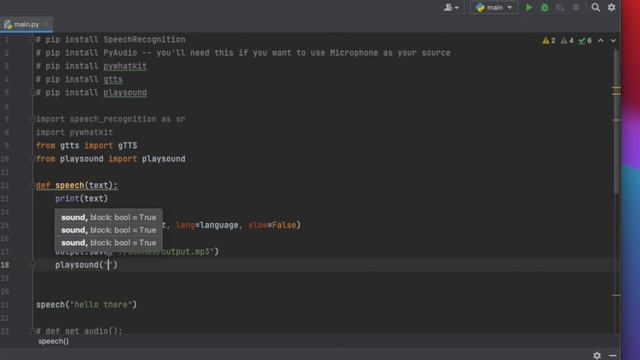Hide the bottom tool window with minus icon
The height and width of the screenshot is (360, 640).
pyautogui.click(x=612, y=356)
